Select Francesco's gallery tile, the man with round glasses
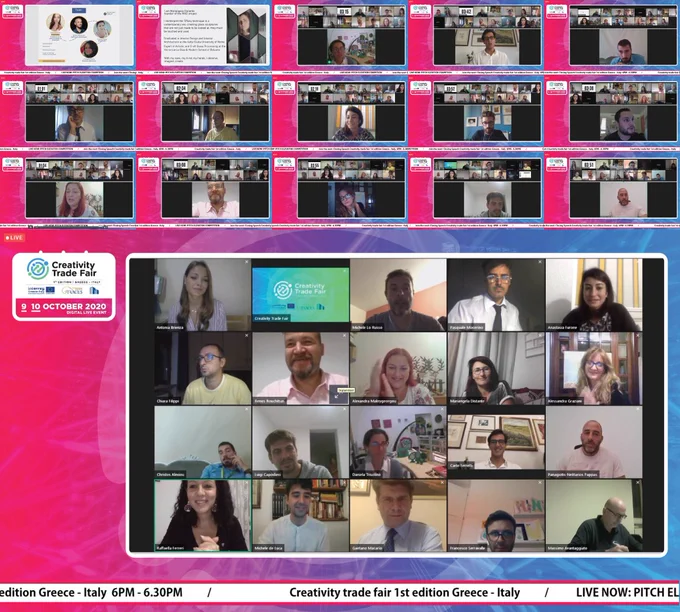Image resolution: width=680 pixels, height=612 pixels. [496, 515]
